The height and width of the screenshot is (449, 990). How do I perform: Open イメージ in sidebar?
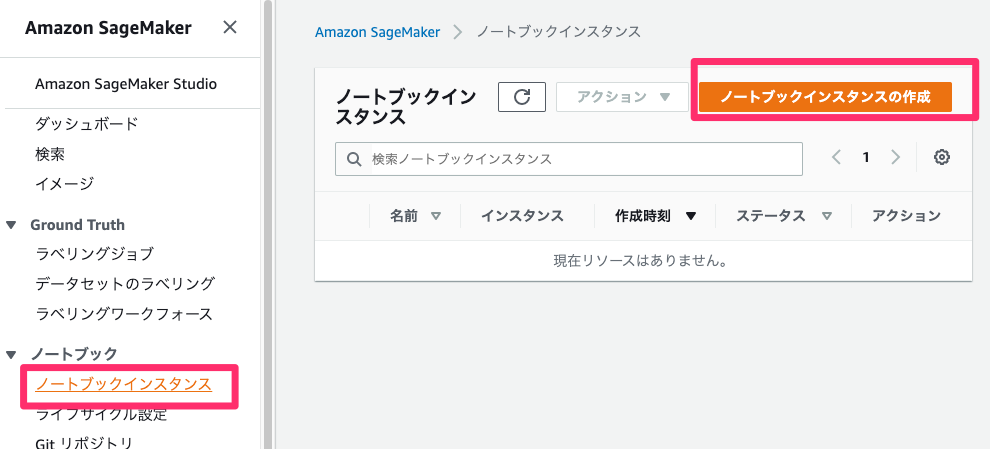65,184
